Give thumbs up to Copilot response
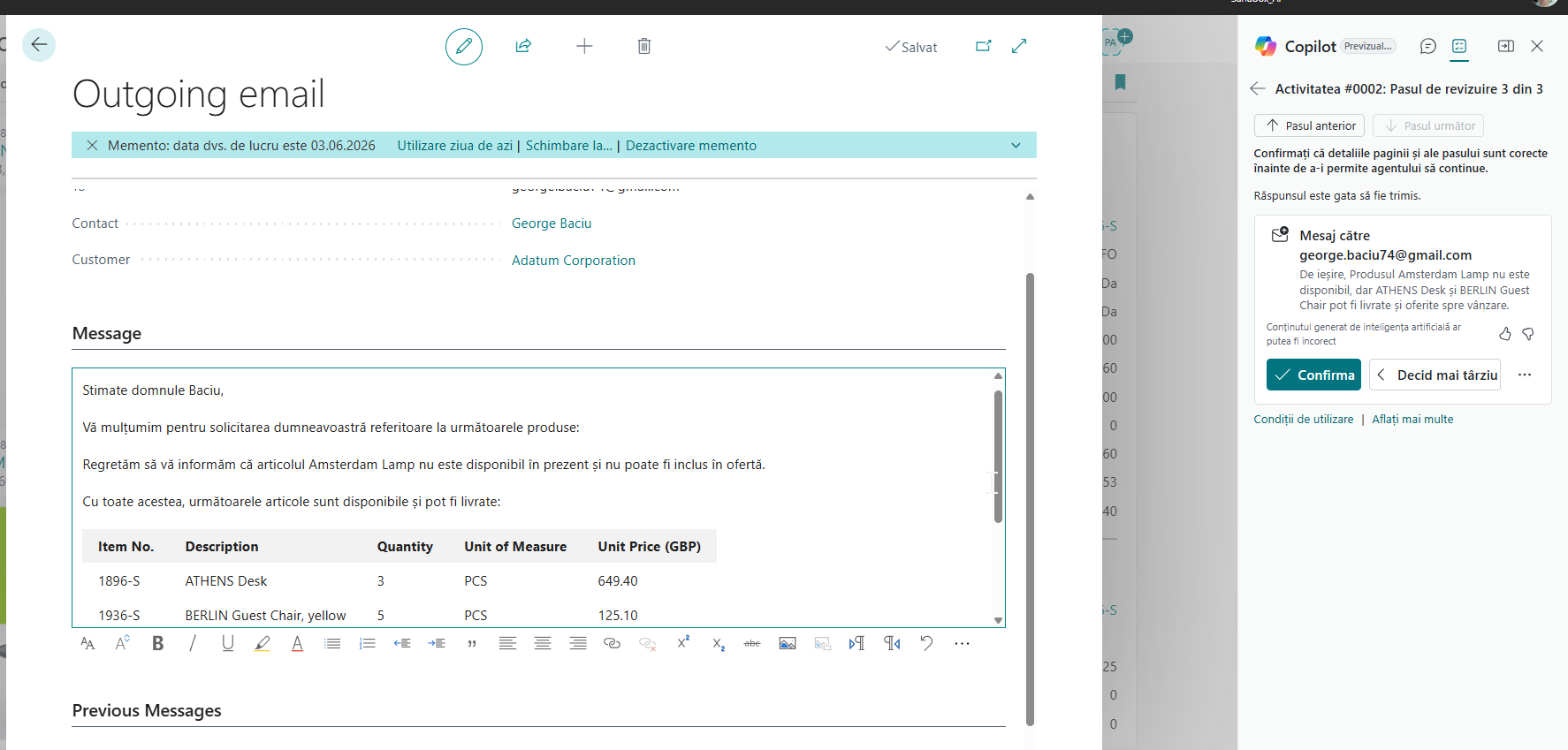The image size is (1568, 750). (1504, 334)
